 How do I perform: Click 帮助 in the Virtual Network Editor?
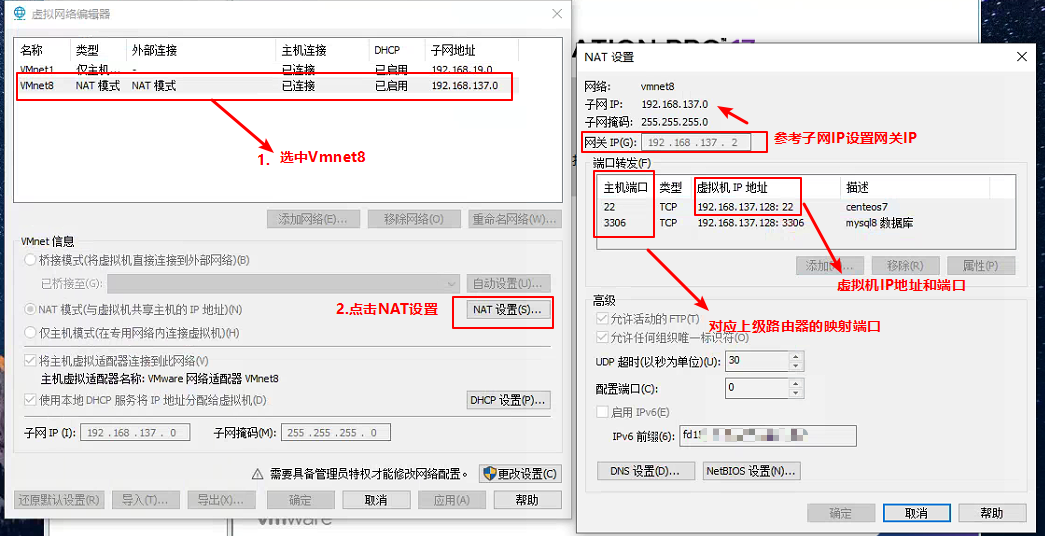coord(527,500)
